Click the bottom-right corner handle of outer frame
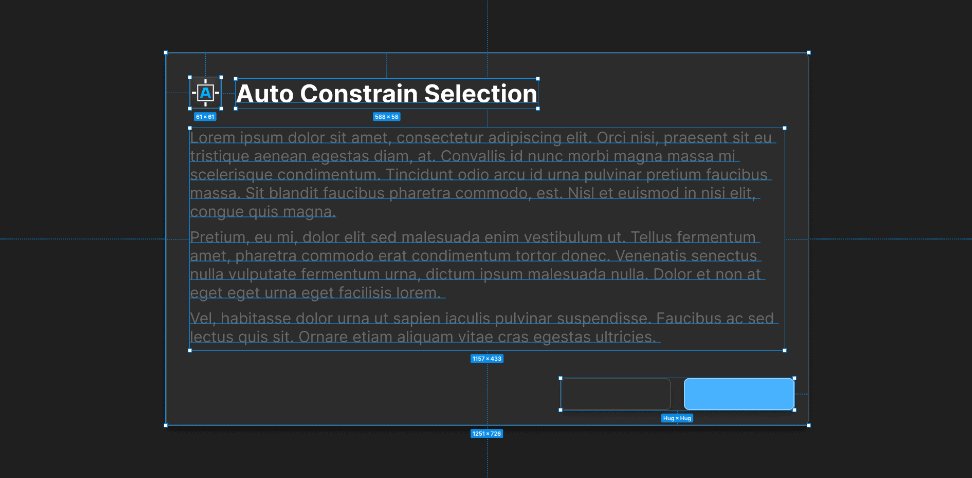Image resolution: width=972 pixels, height=478 pixels. (x=808, y=425)
